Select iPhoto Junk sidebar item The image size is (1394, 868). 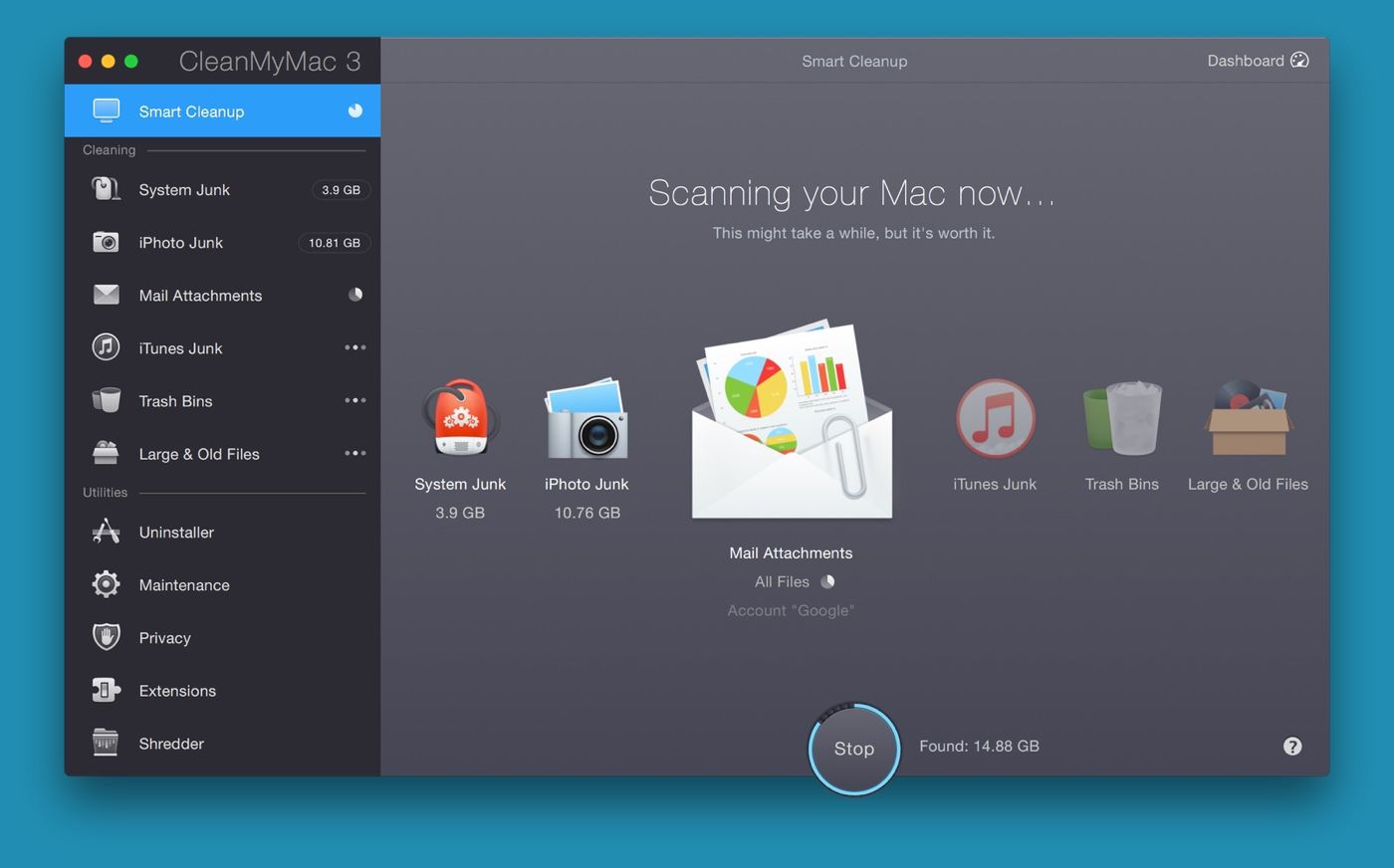180,243
